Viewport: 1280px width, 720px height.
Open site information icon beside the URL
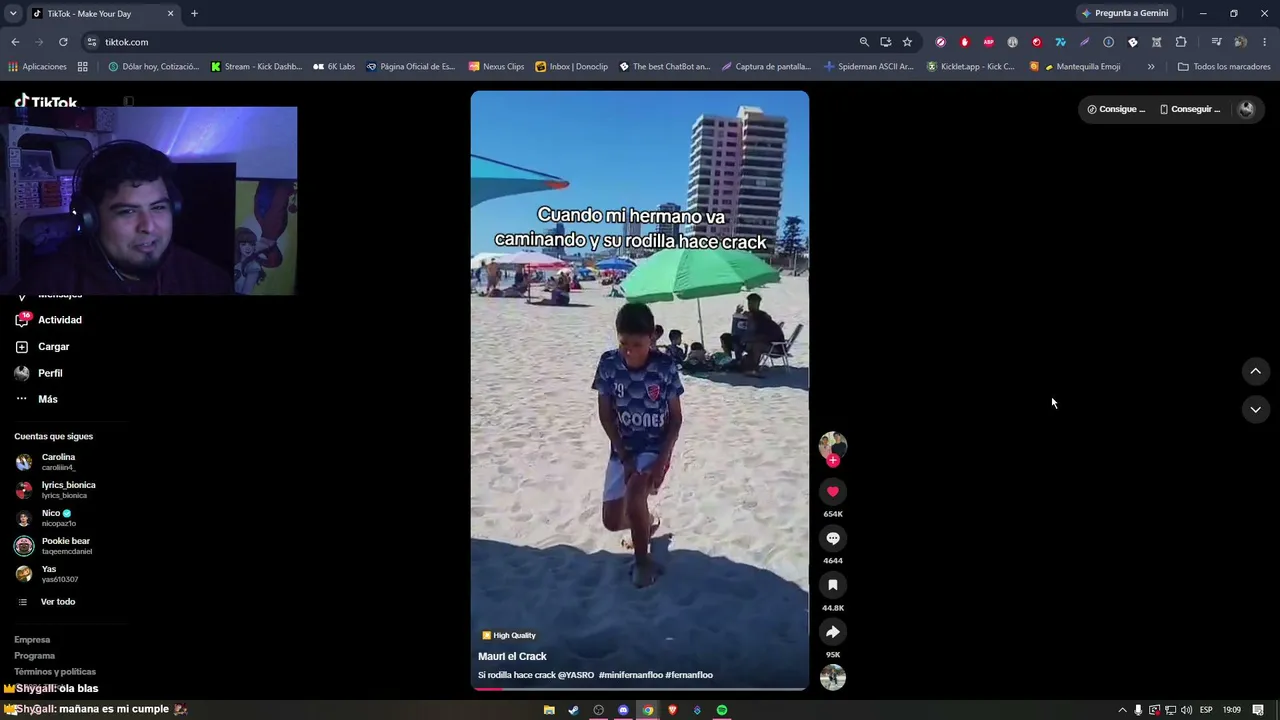[x=92, y=42]
